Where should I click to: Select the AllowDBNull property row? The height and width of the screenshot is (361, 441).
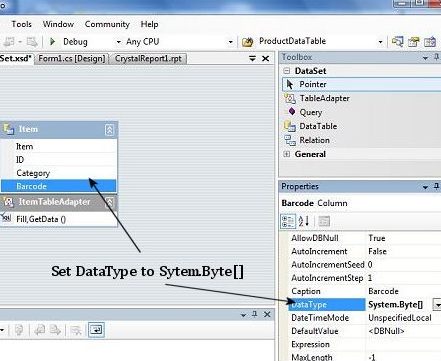click(365, 238)
